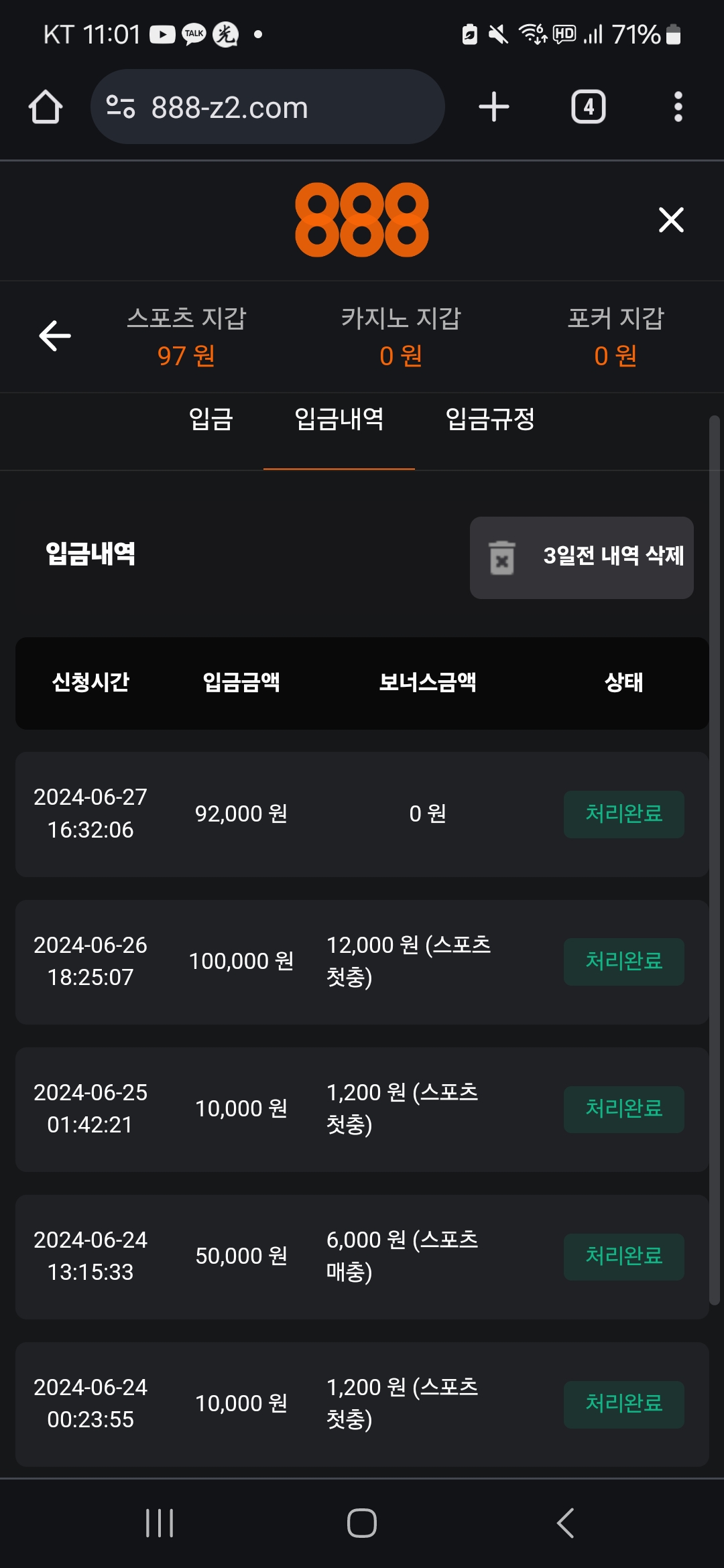Select the 입금내역 tab
Viewport: 724px width, 1568px height.
[x=339, y=419]
